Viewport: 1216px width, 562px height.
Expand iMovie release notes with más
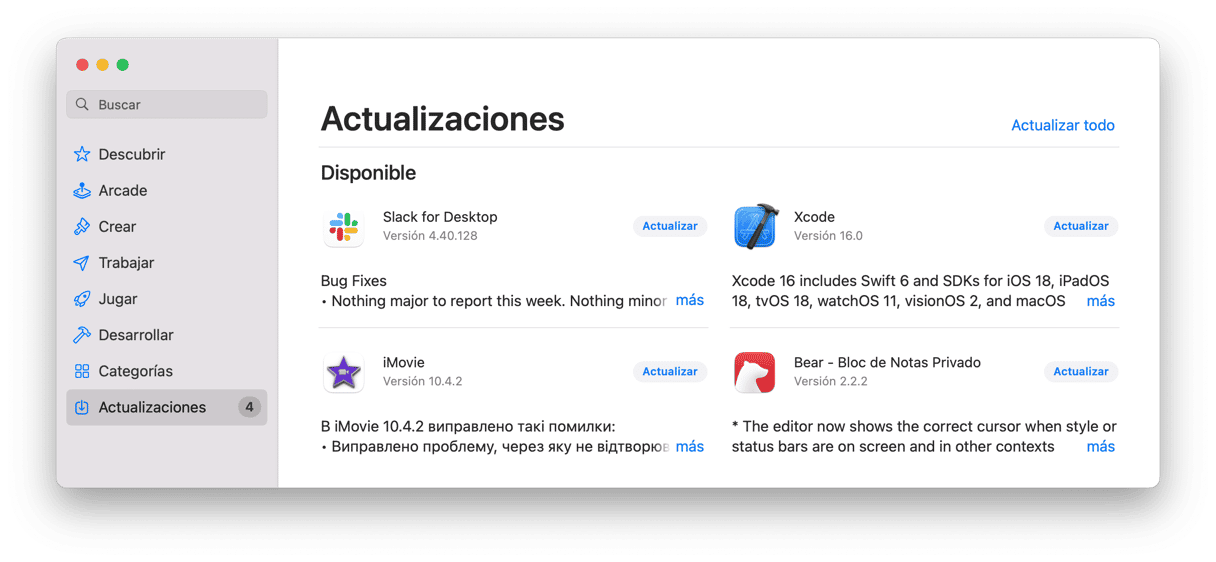point(690,446)
